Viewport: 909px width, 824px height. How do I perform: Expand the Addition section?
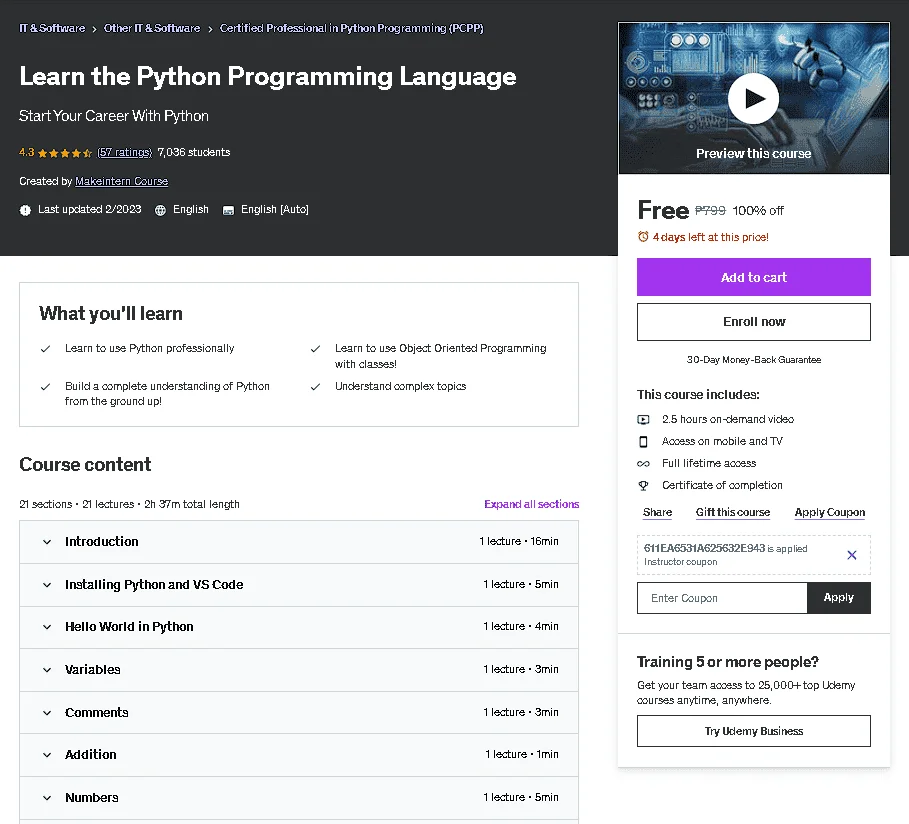[x=299, y=755]
